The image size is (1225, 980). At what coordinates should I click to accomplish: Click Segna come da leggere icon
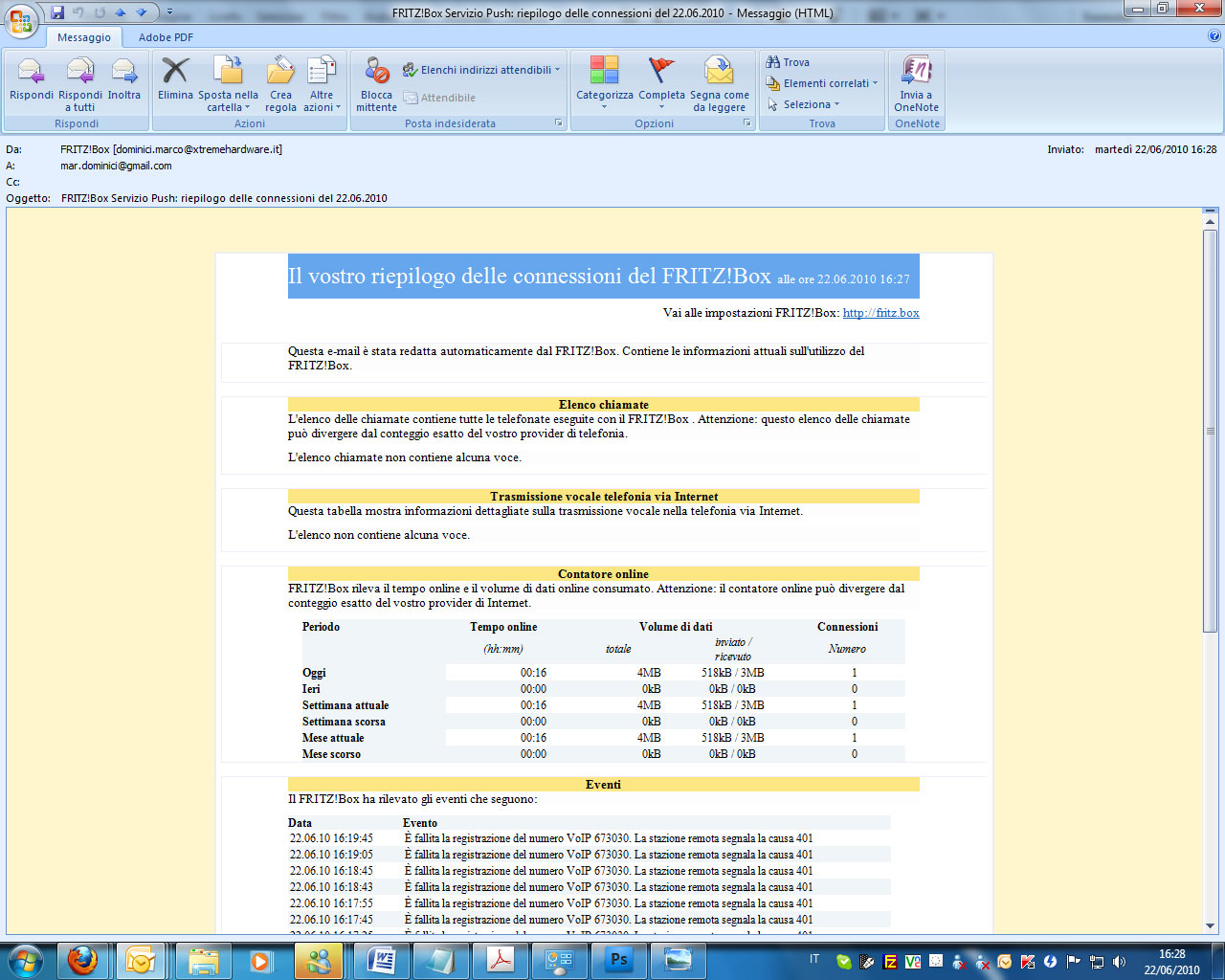click(719, 73)
